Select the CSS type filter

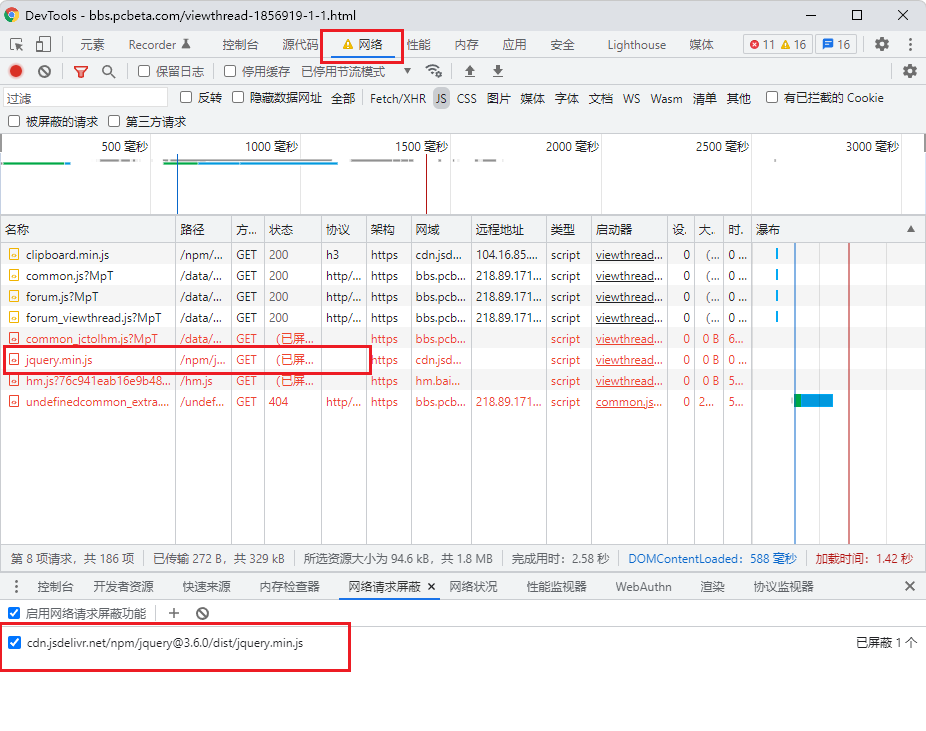(467, 98)
